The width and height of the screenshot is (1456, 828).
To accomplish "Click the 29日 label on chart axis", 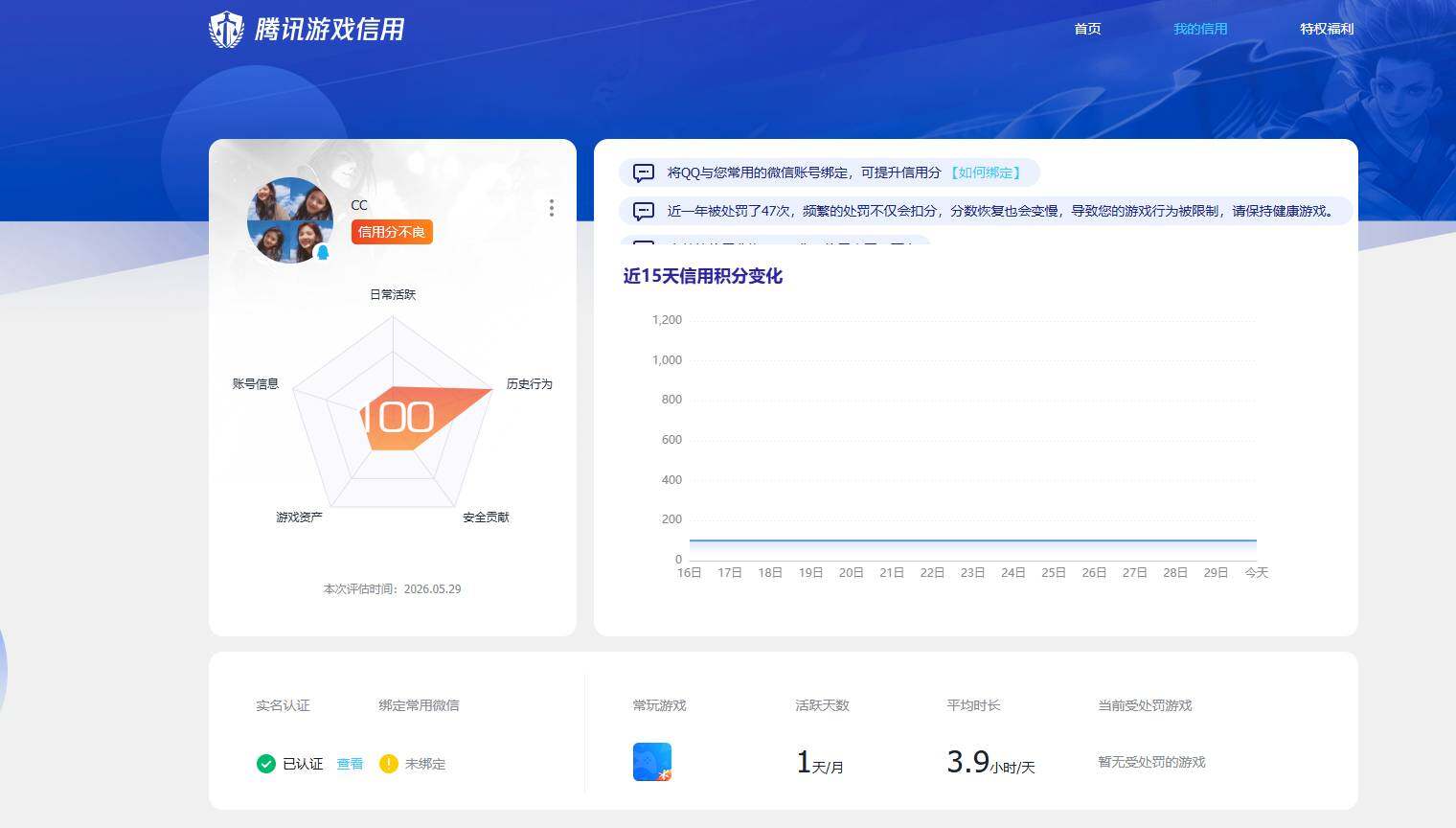I will pyautogui.click(x=1216, y=572).
